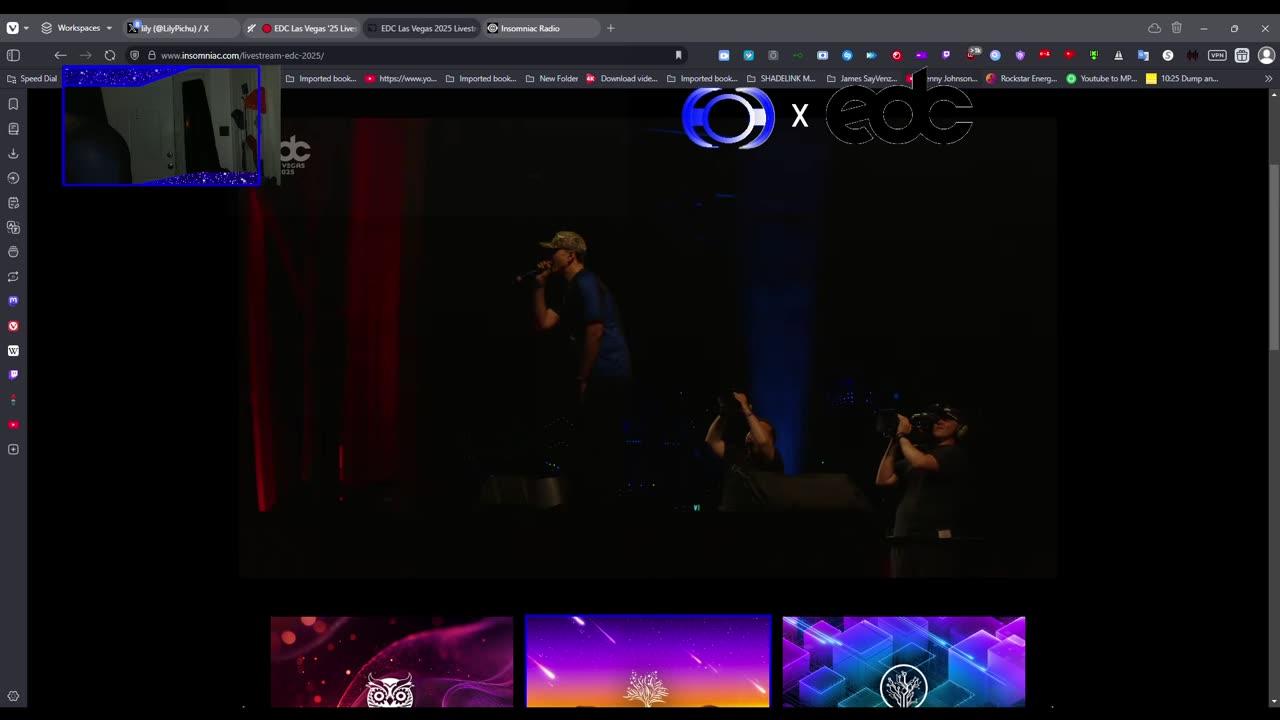Go back to the previous page
Screen dimensions: 1280x720
point(61,55)
